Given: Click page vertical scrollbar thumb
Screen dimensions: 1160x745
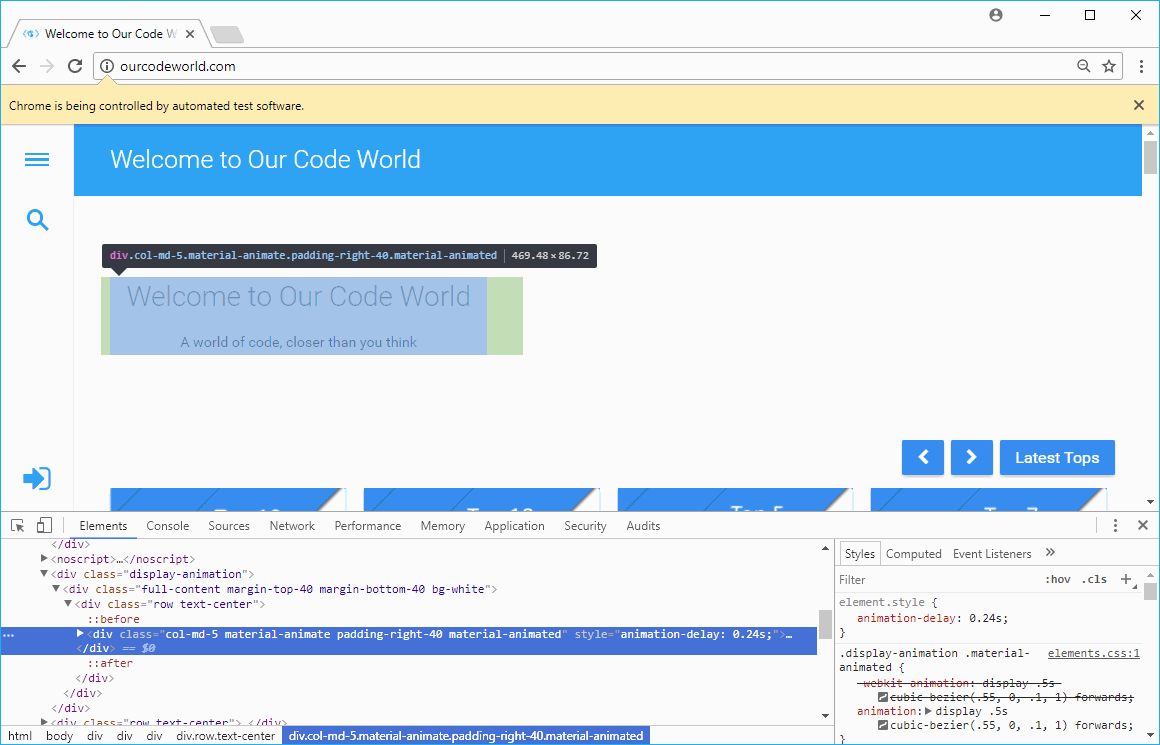Looking at the screenshot, I should [x=1150, y=157].
